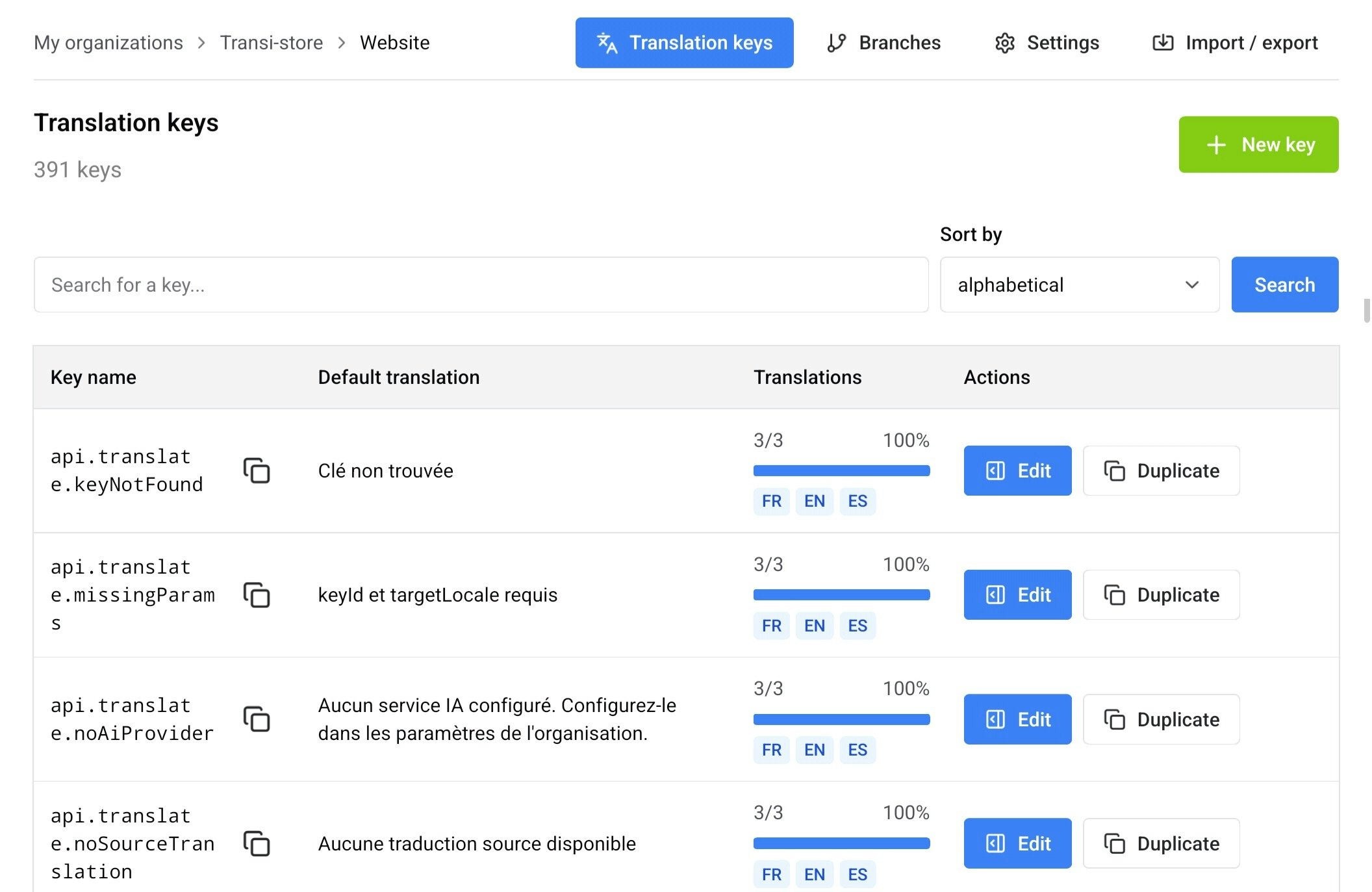
Task: Go to Import / export
Action: (x=1235, y=43)
